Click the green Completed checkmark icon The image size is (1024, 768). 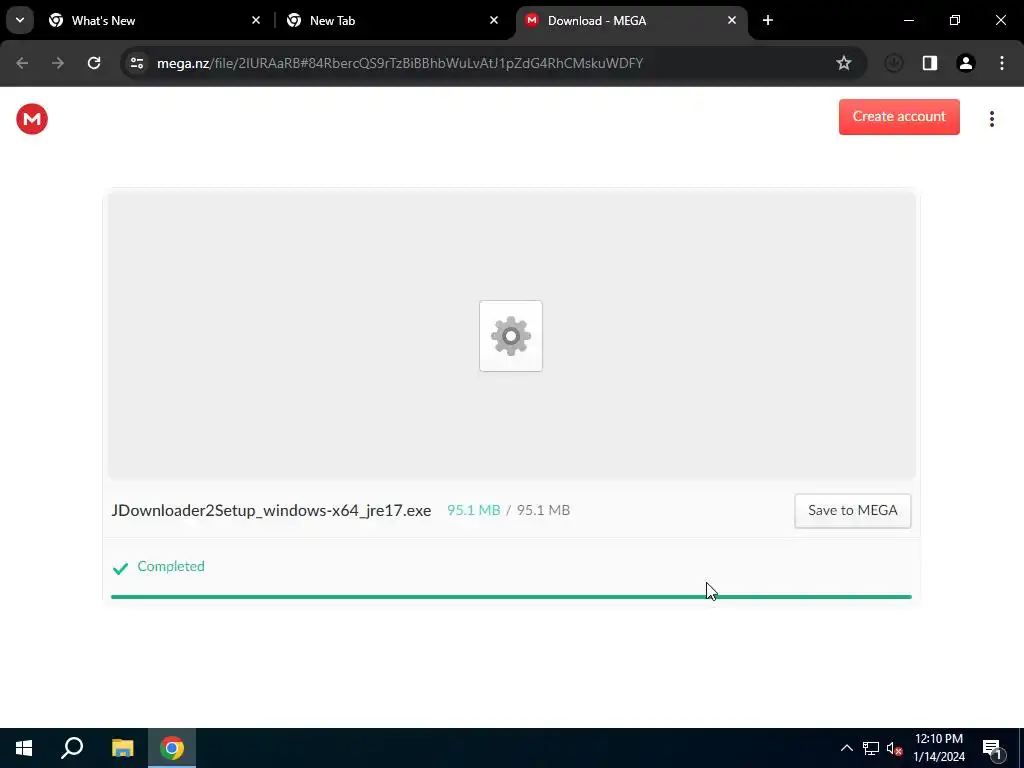point(120,568)
